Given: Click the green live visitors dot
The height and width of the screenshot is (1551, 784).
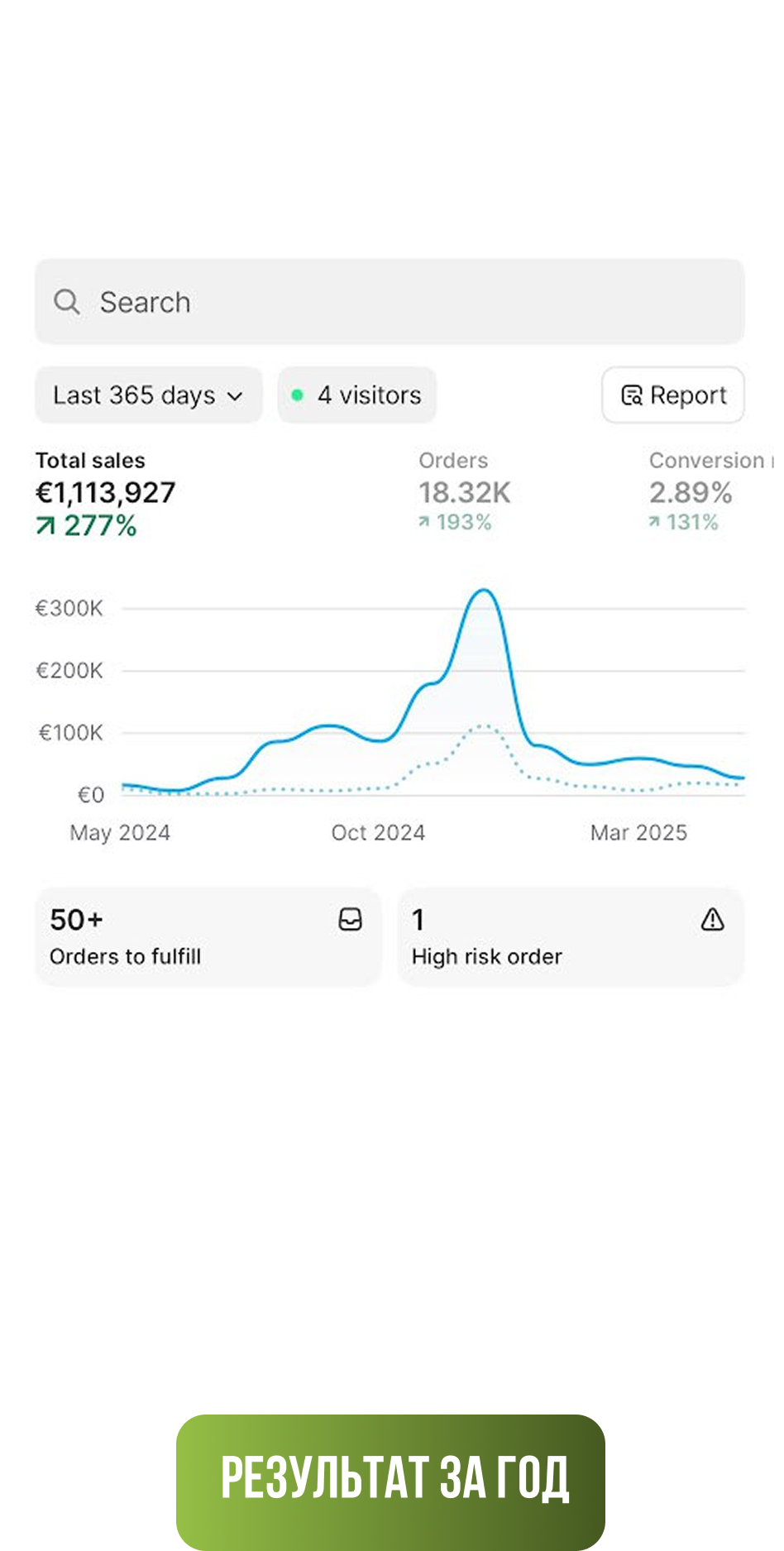Looking at the screenshot, I should (x=298, y=395).
